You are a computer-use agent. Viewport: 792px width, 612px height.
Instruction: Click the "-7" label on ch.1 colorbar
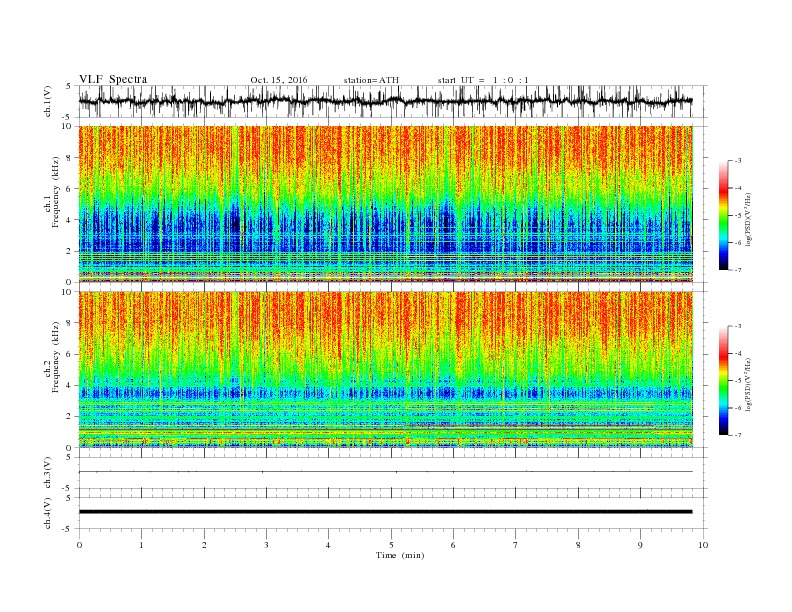[737, 270]
